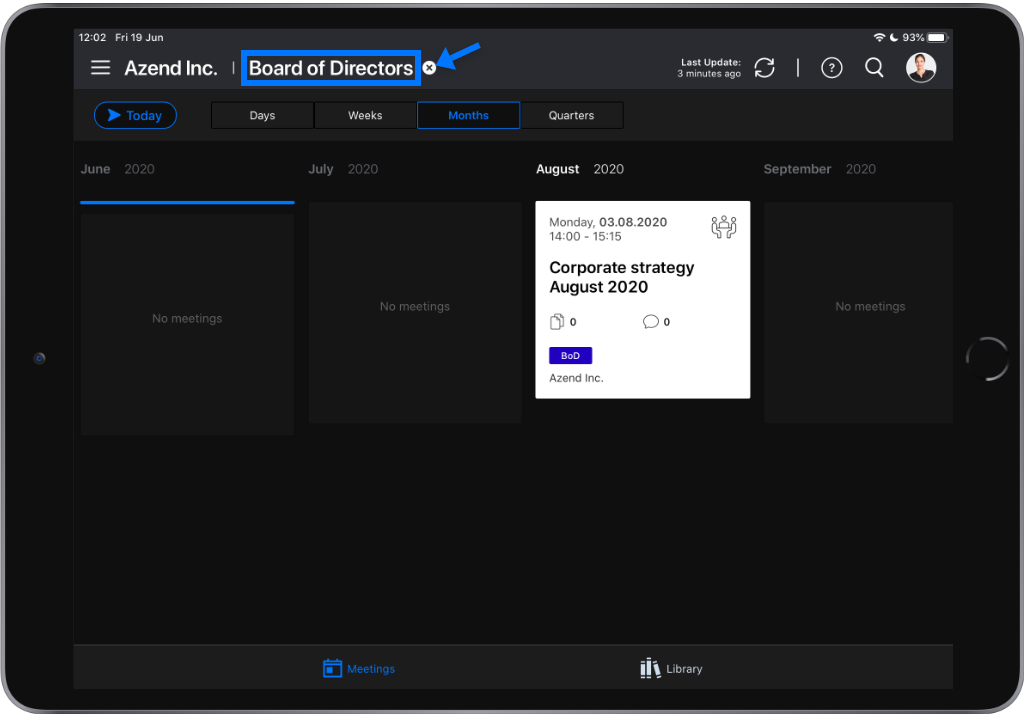Open the user profile avatar
The width and height of the screenshot is (1024, 714).
(x=921, y=68)
